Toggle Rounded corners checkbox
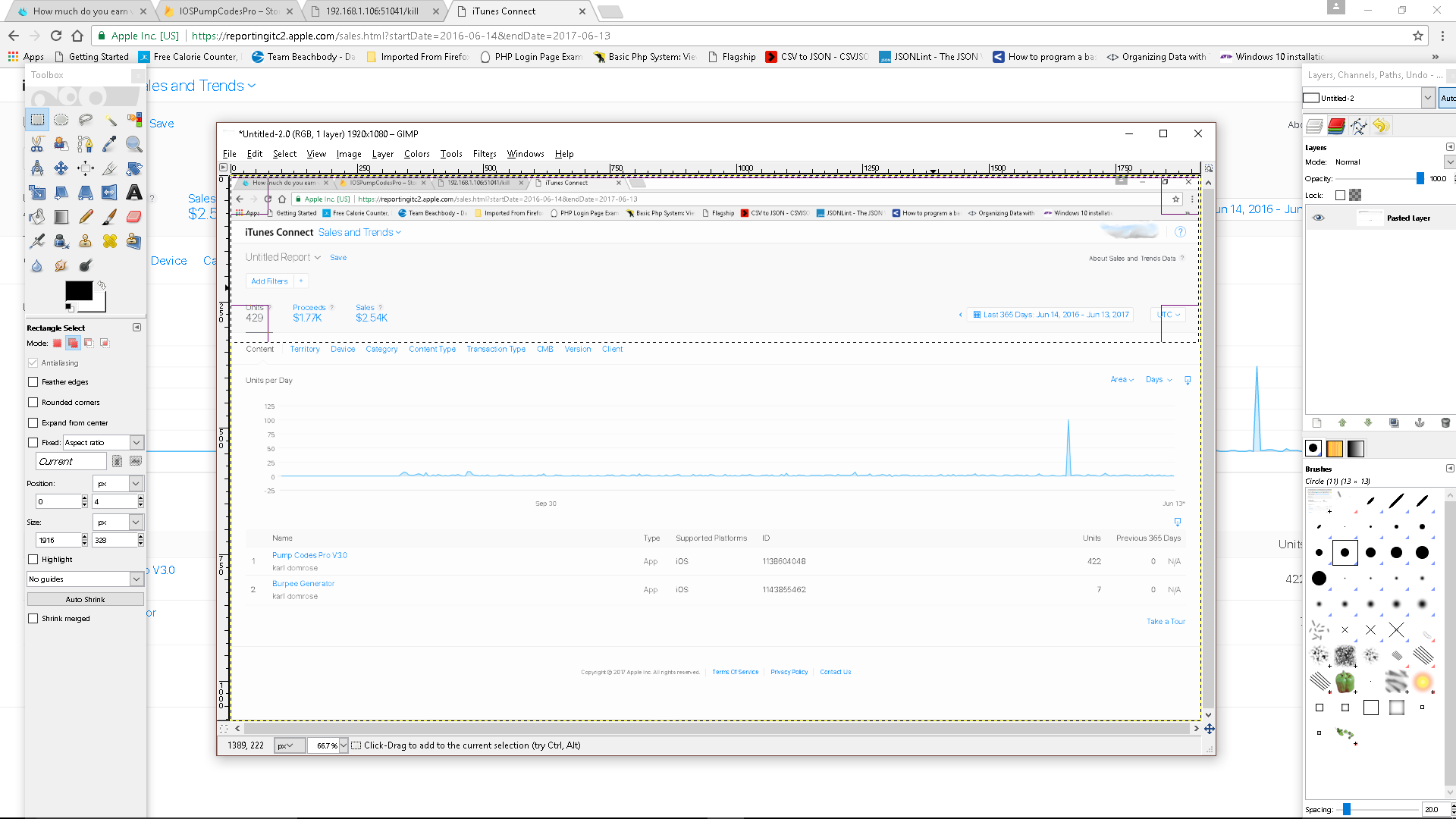The height and width of the screenshot is (819, 1456). click(x=33, y=403)
